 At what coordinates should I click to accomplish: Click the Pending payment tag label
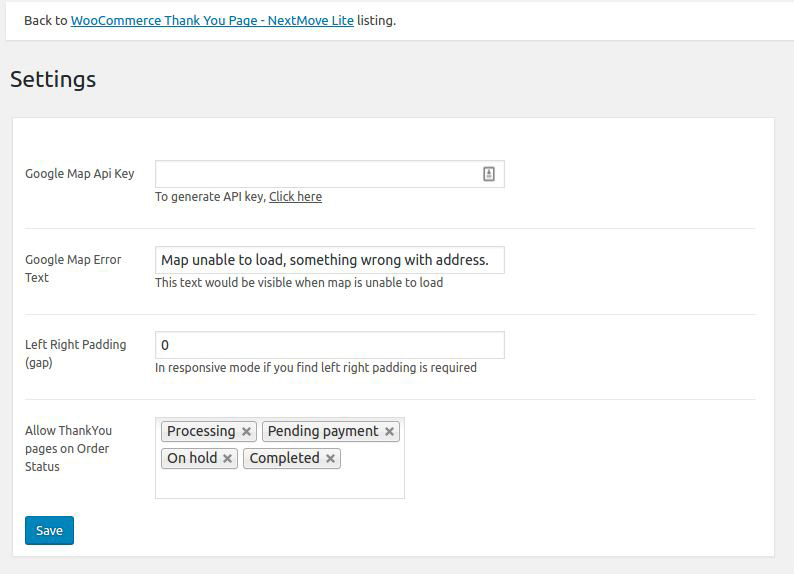click(x=323, y=432)
